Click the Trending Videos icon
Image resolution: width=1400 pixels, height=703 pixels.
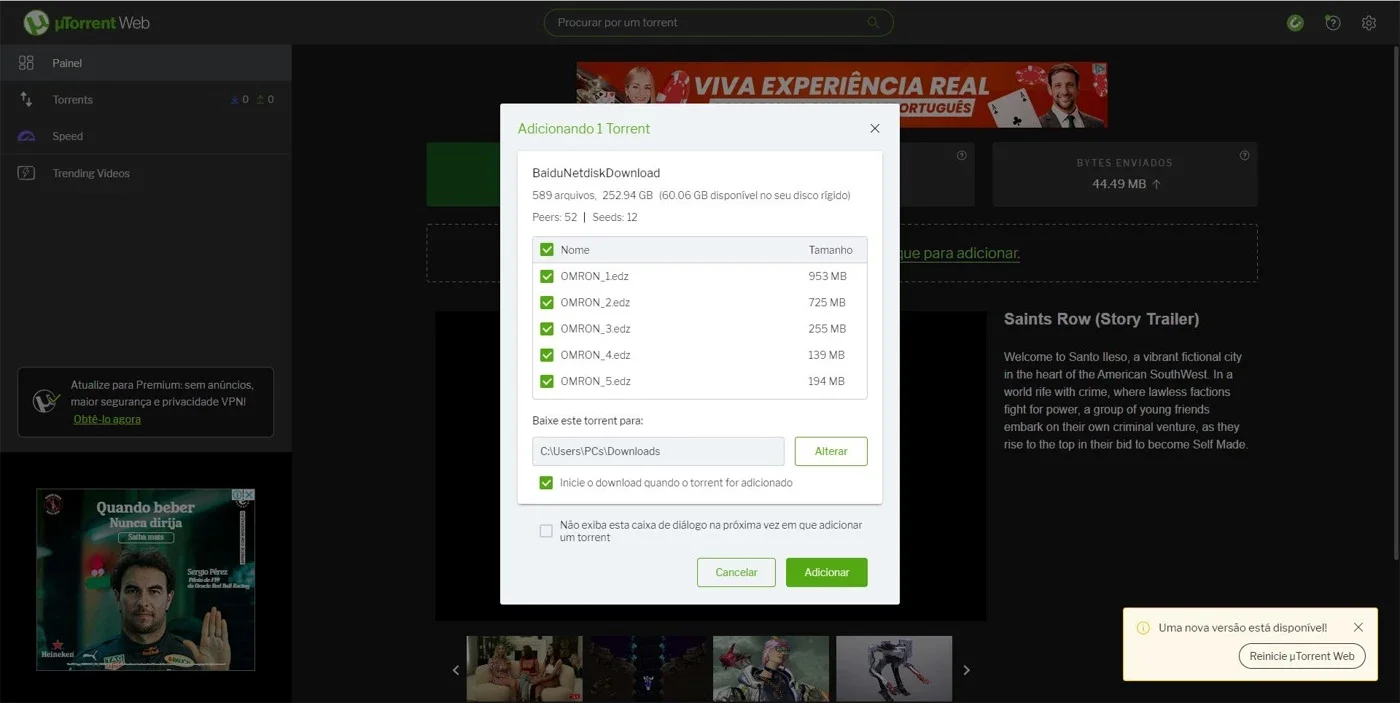(27, 173)
